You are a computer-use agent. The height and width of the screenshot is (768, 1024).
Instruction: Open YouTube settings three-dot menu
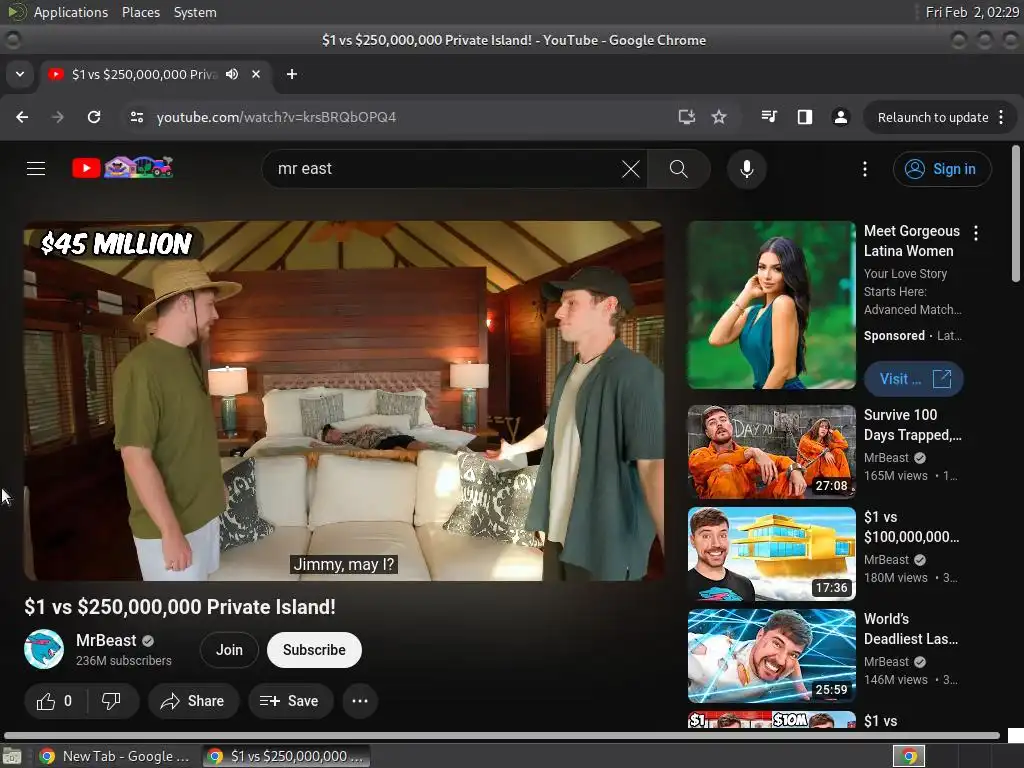click(865, 169)
